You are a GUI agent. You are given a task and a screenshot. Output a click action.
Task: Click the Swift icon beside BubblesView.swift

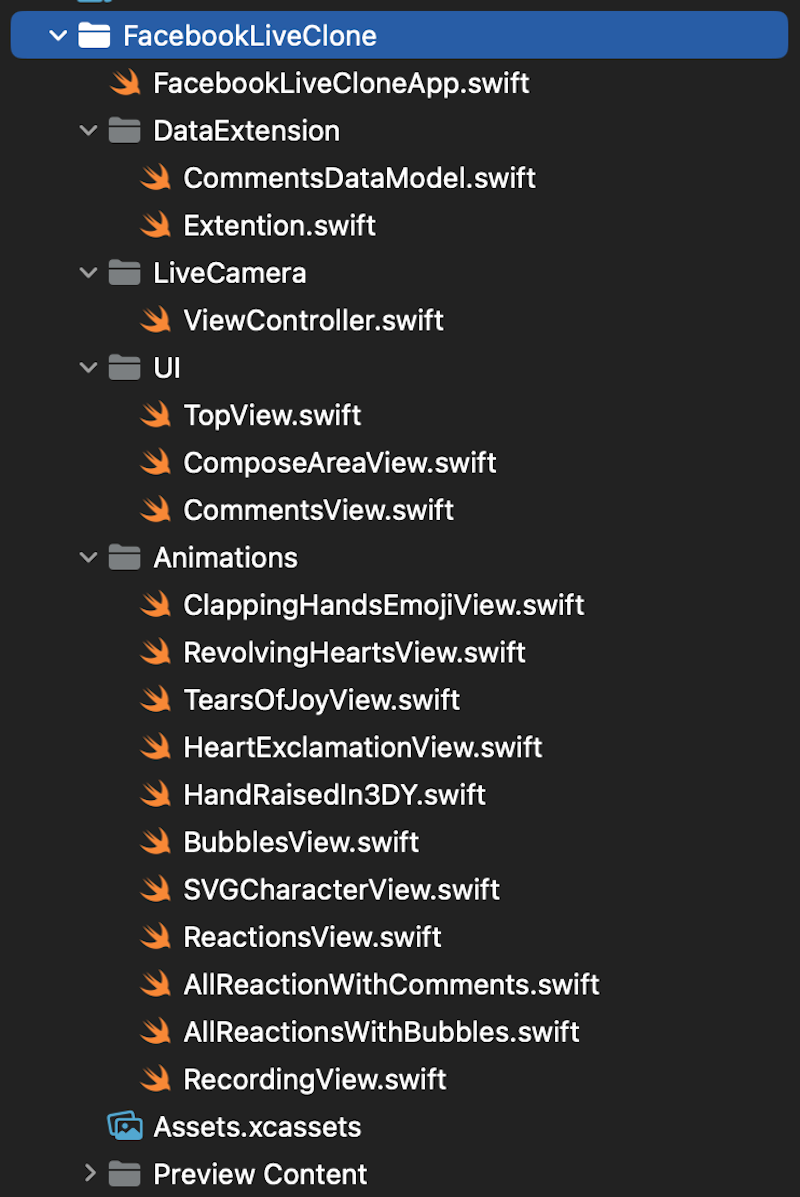tap(155, 842)
